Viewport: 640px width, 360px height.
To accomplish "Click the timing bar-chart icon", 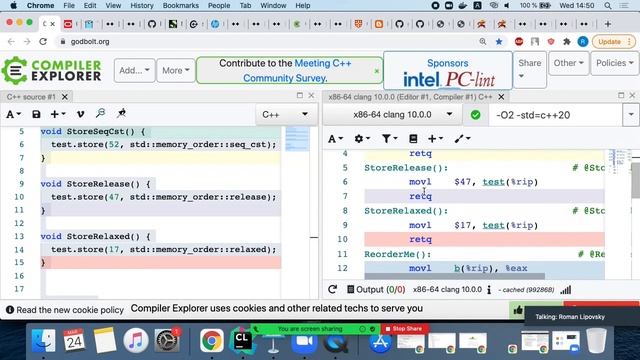I will [x=566, y=290].
